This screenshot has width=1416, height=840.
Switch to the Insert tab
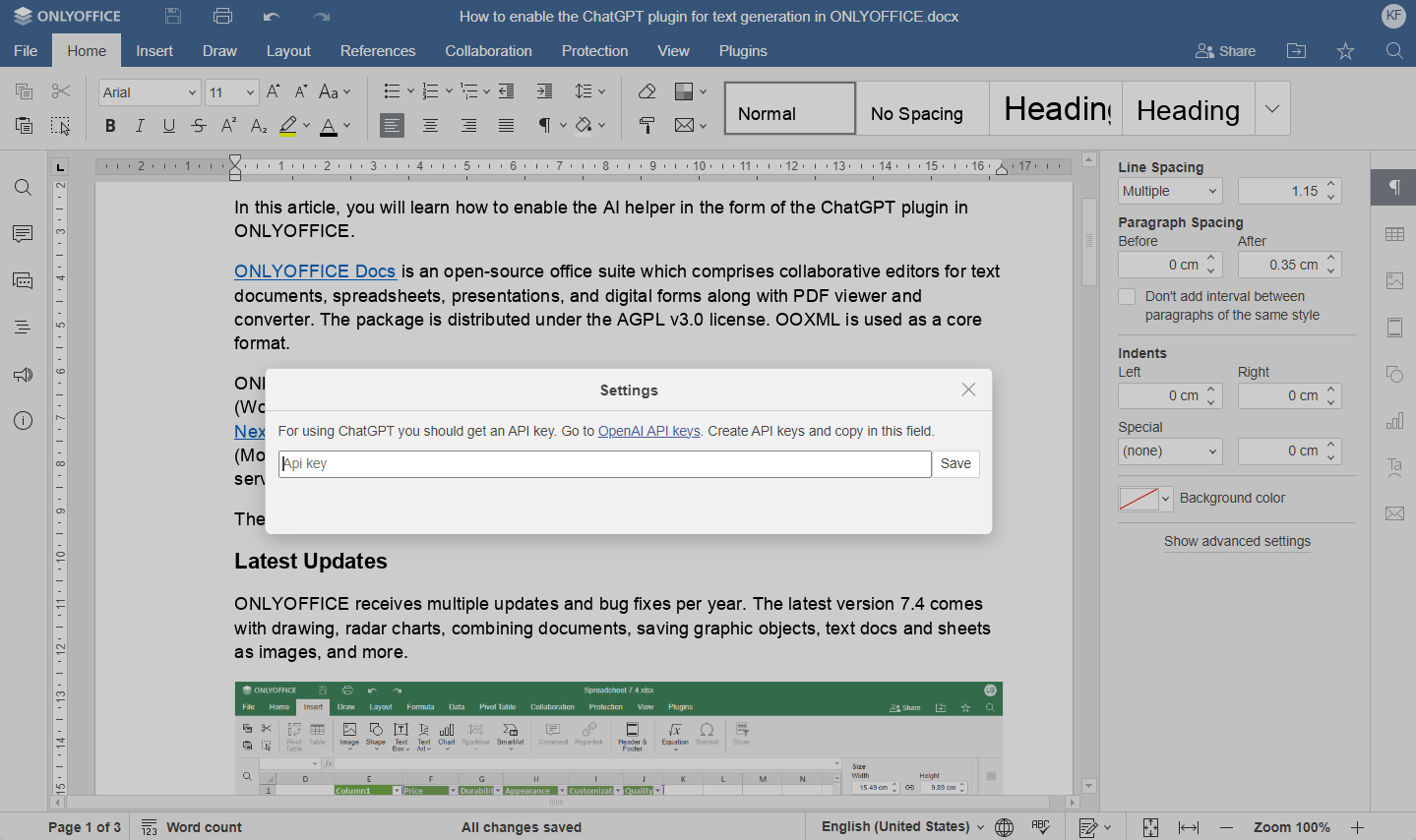[154, 51]
